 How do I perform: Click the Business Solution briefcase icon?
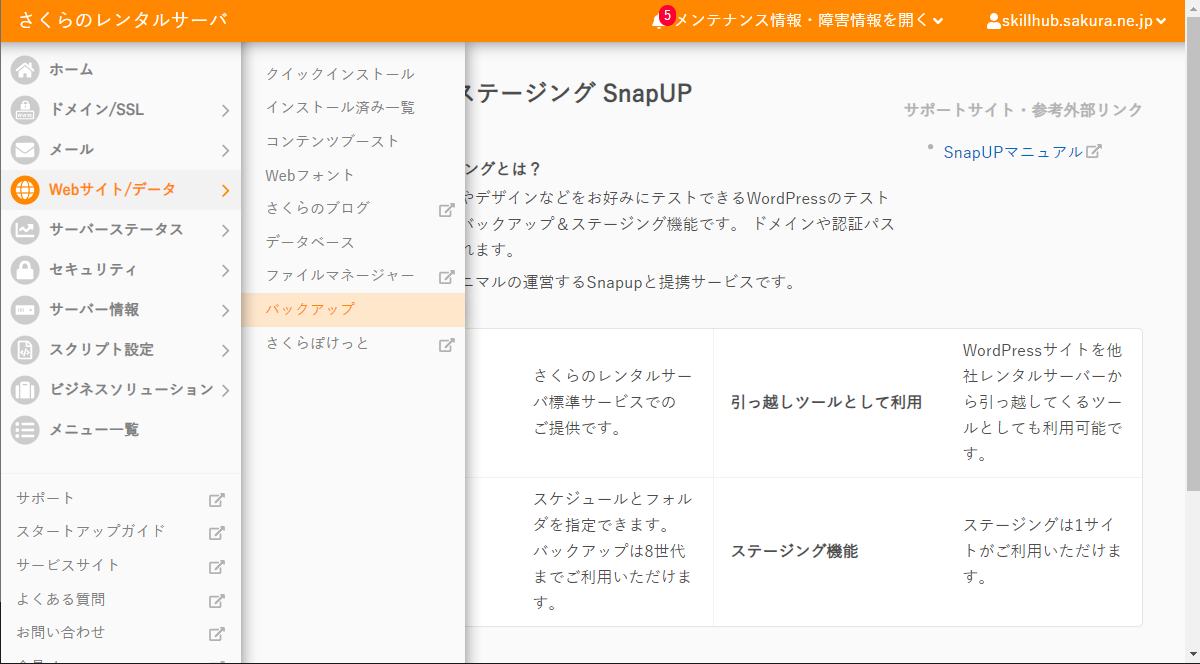coord(25,390)
